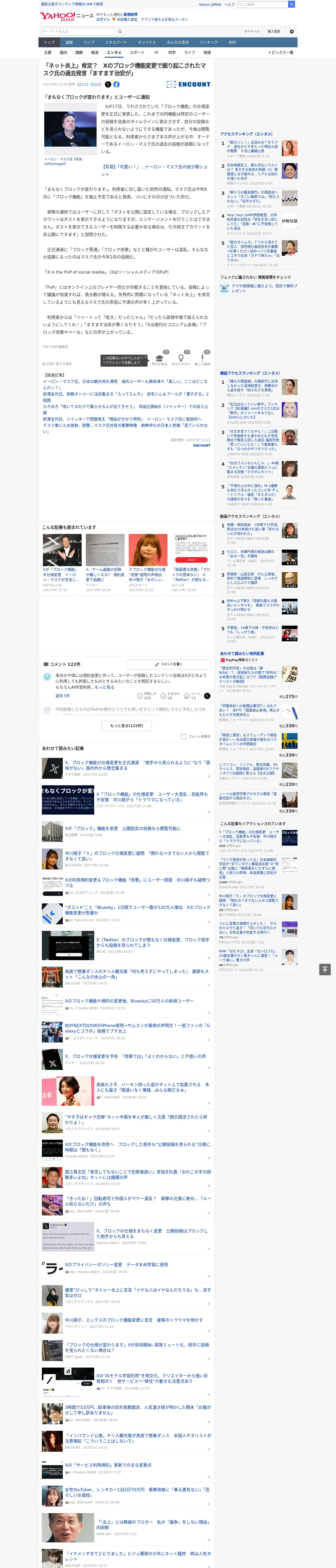Open the 鳥居で懸垂ダンスのチリ人観光客 article
The height and width of the screenshot is (1568, 336).
tap(137, 974)
